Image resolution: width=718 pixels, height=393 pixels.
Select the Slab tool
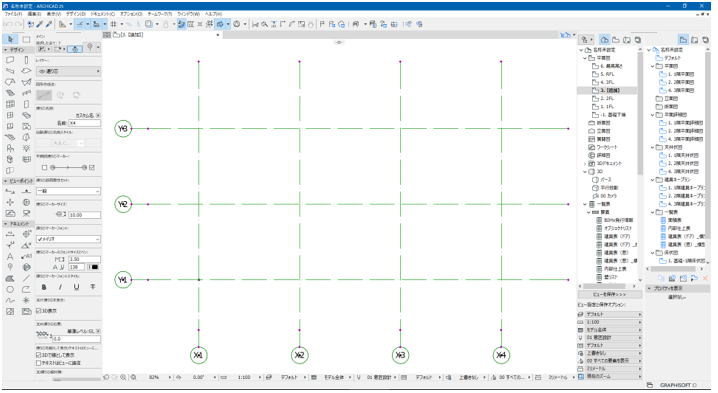point(26,71)
